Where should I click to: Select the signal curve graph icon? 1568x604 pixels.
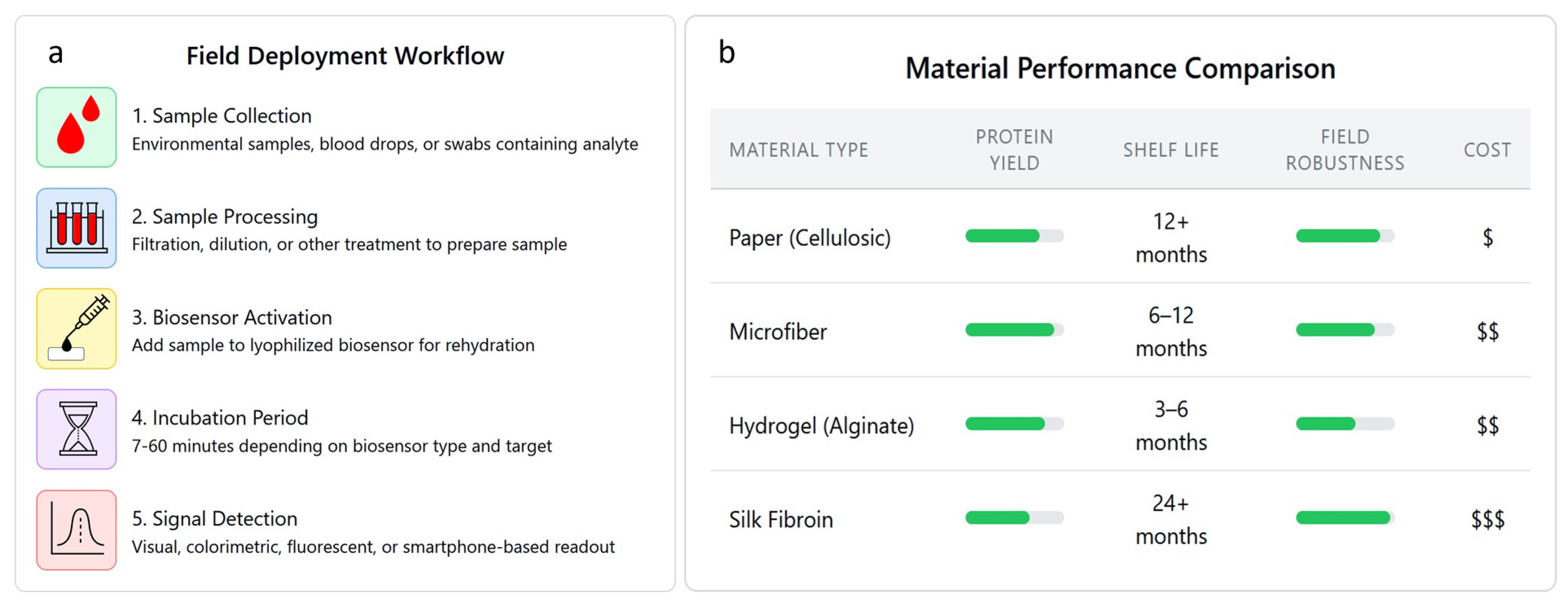coord(76,530)
